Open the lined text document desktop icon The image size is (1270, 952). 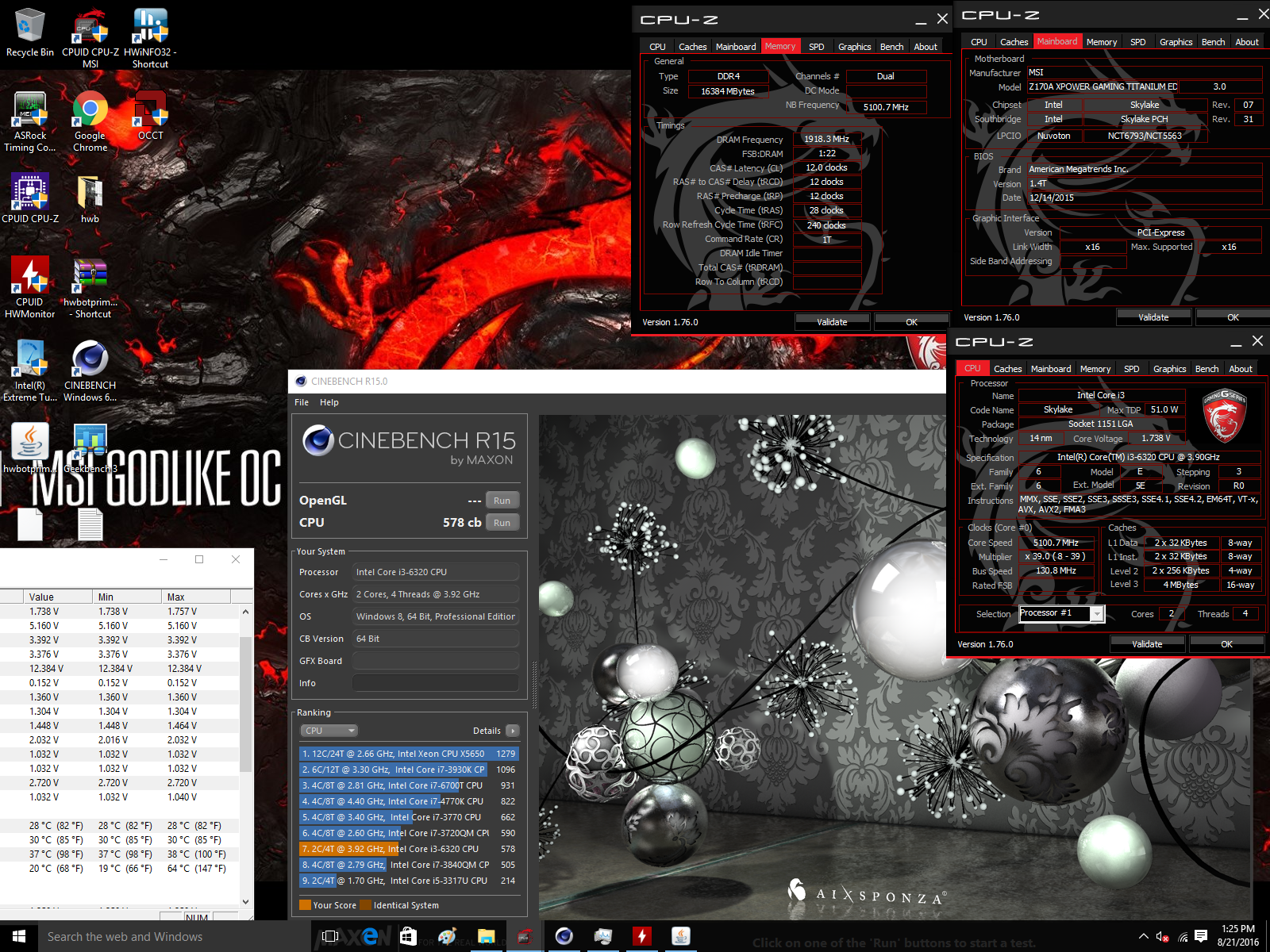pyautogui.click(x=90, y=524)
